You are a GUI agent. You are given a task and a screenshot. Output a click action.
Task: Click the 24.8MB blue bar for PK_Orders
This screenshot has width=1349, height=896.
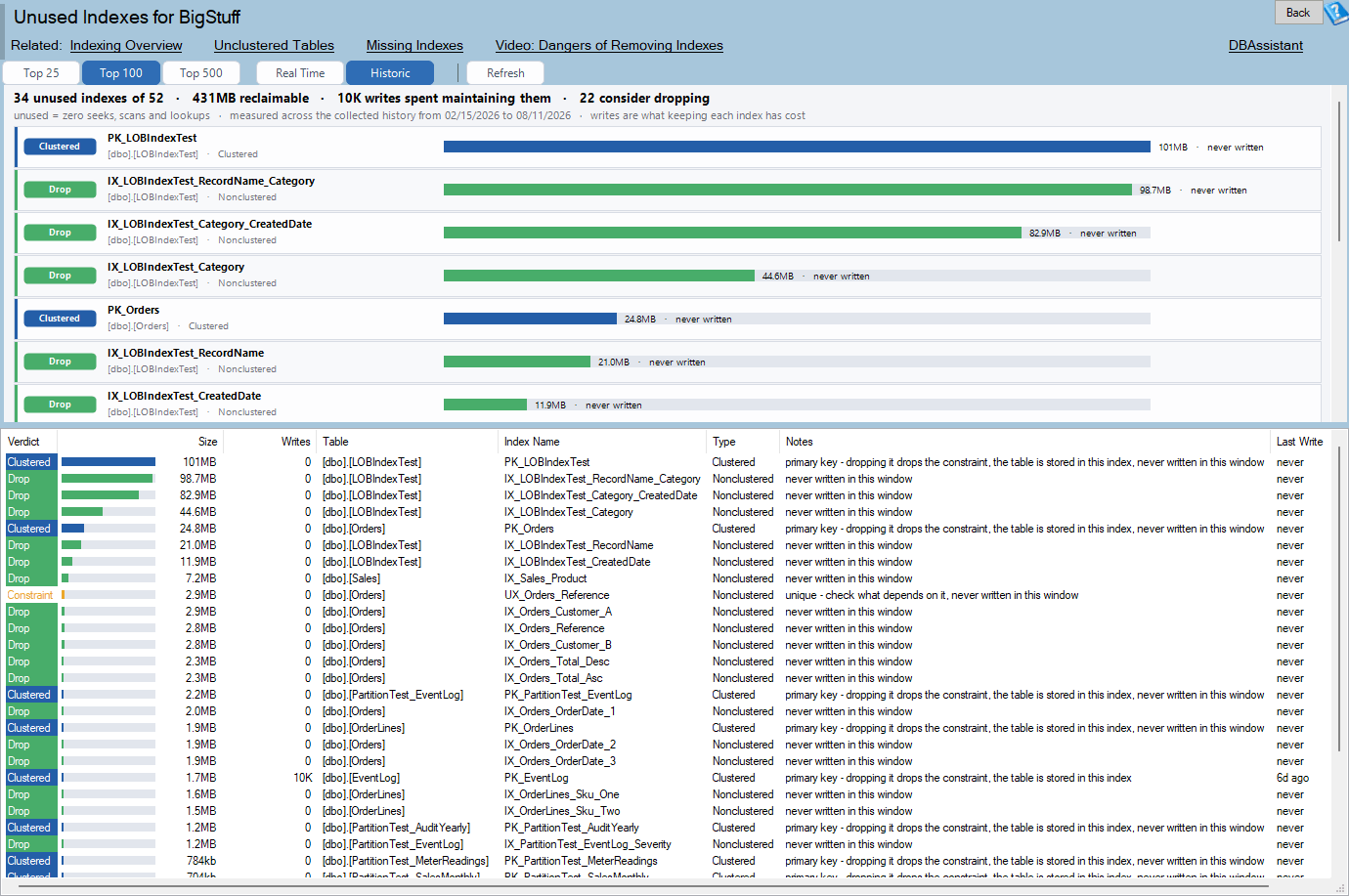click(x=530, y=319)
